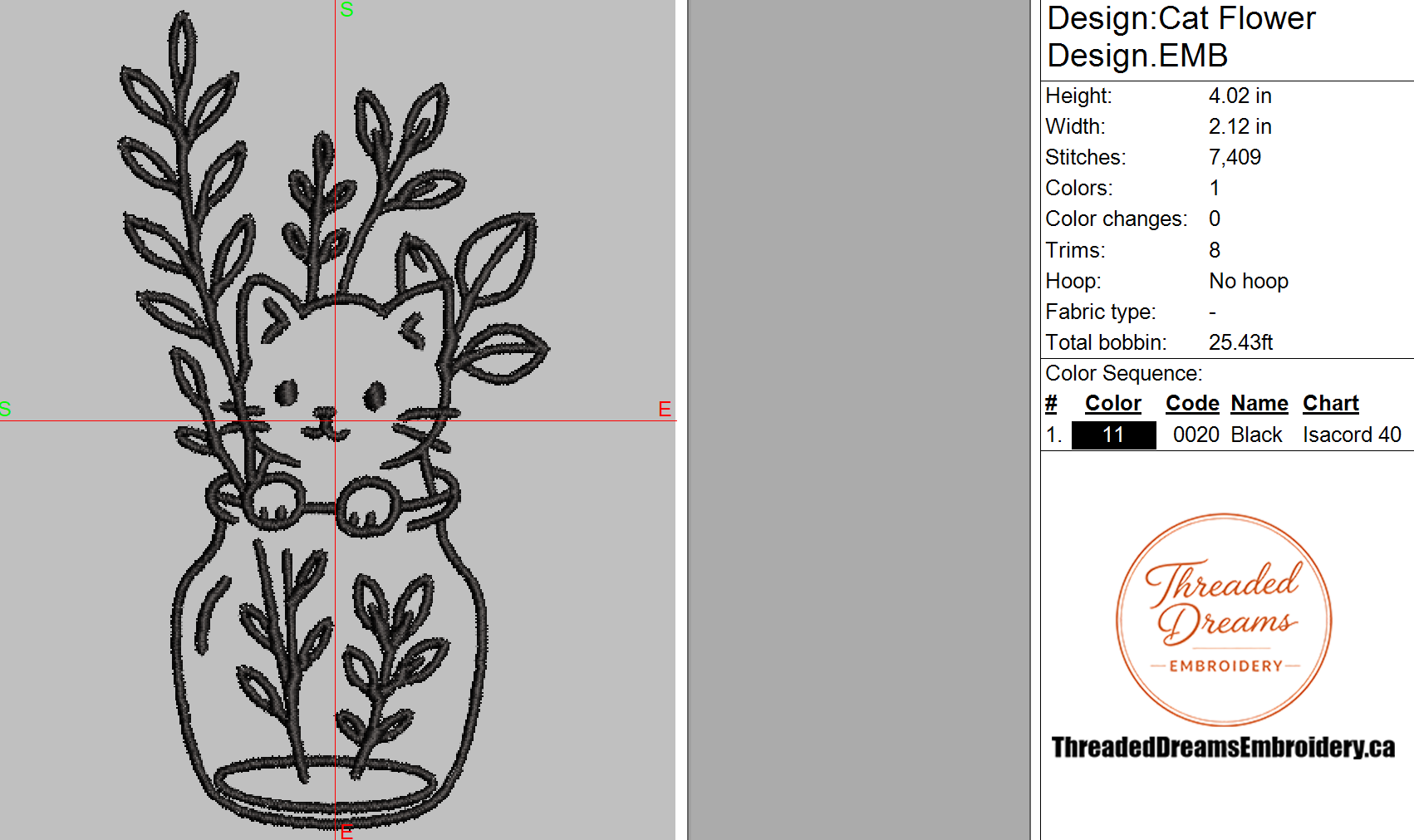Click the # column header
1414x840 pixels.
pos(1051,403)
